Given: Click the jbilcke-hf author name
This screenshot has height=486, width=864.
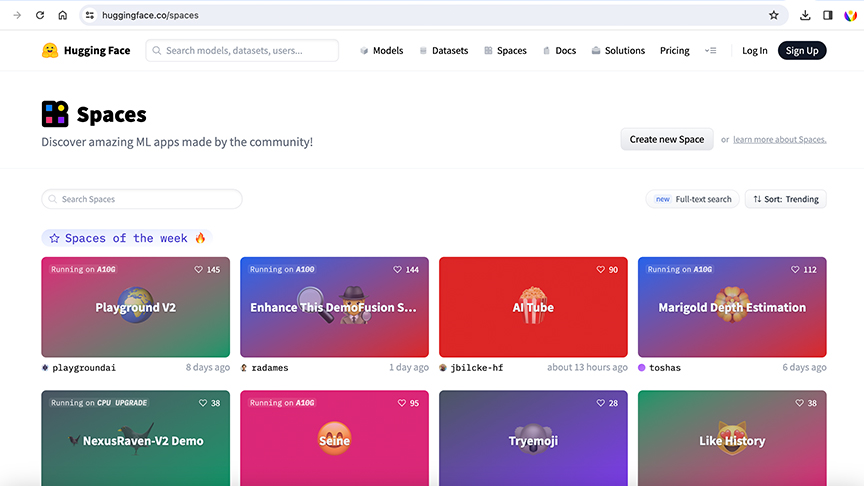Looking at the screenshot, I should pos(477,368).
